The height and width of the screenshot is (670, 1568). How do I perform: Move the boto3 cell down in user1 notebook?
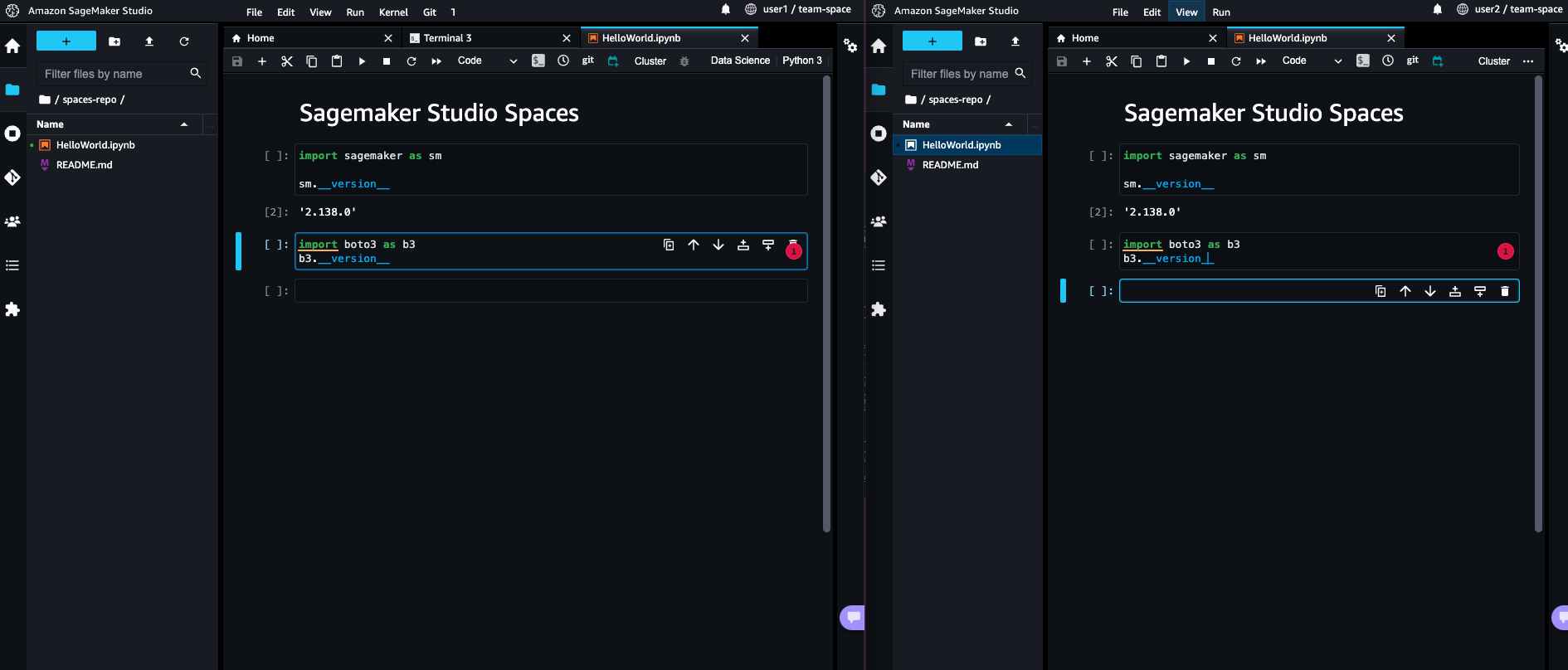click(718, 245)
